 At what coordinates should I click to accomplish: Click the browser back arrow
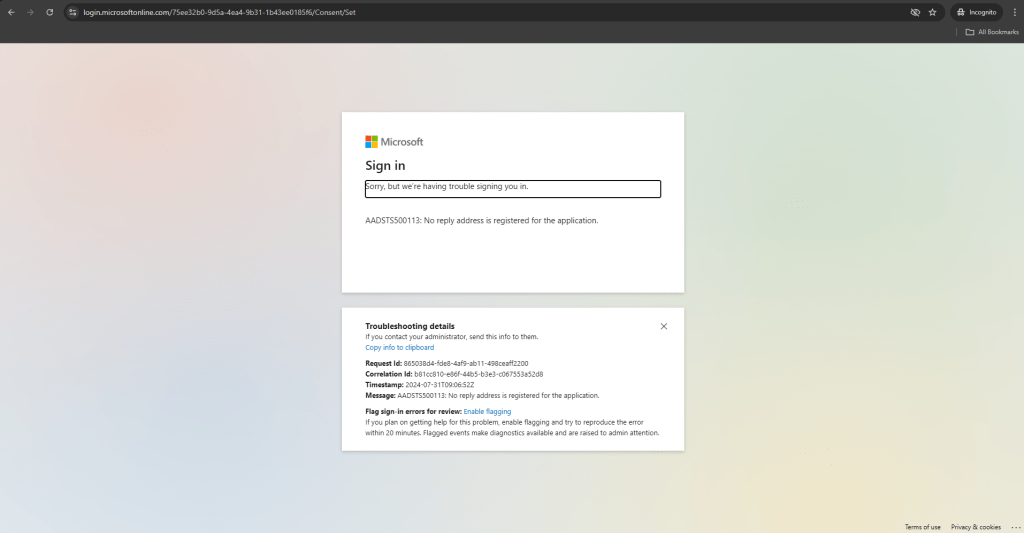11,12
